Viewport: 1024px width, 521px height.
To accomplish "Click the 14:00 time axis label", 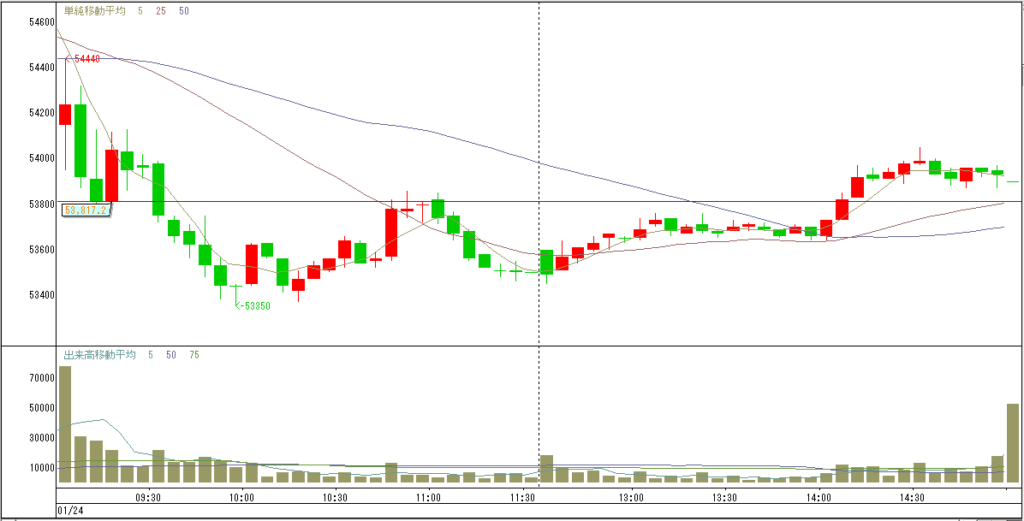I will tap(819, 497).
